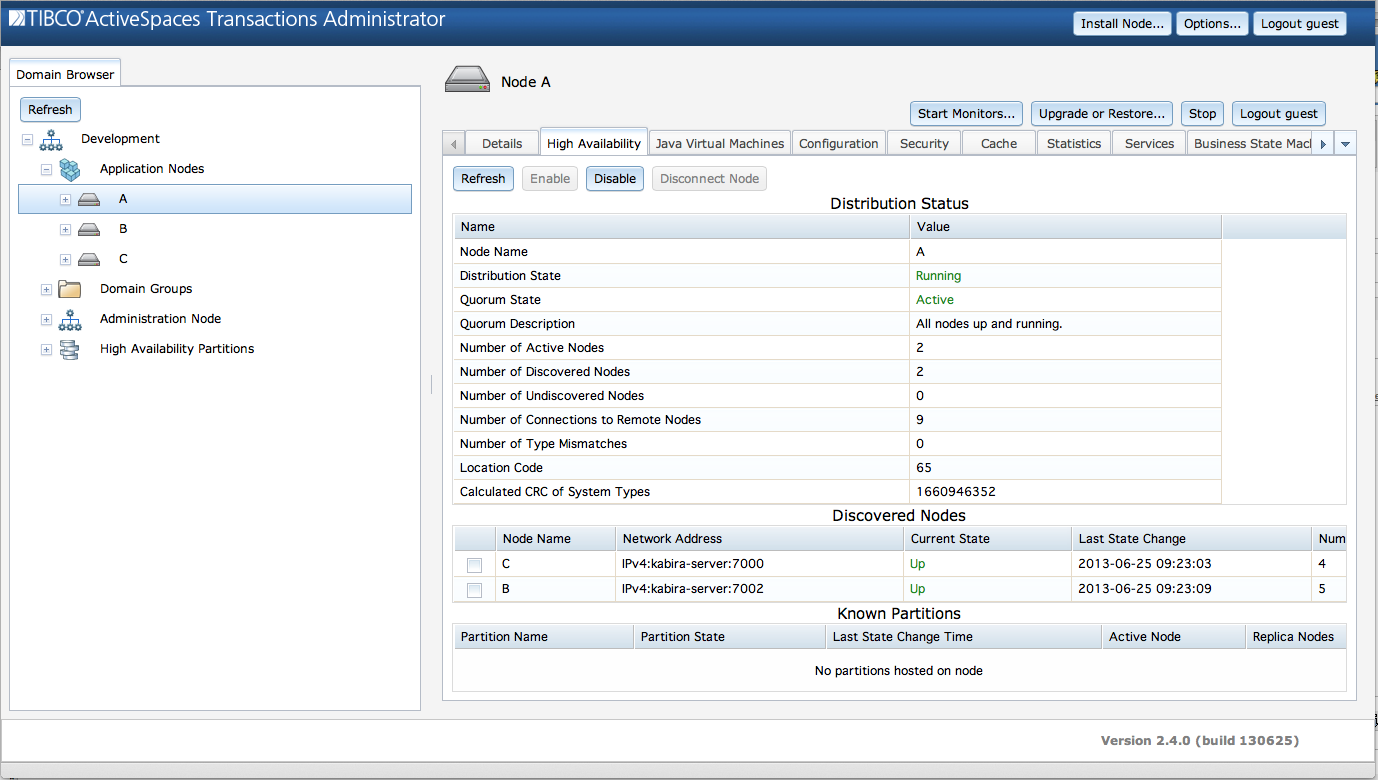This screenshot has width=1378, height=780.
Task: Select the node B drive icon
Action: pyautogui.click(x=89, y=230)
